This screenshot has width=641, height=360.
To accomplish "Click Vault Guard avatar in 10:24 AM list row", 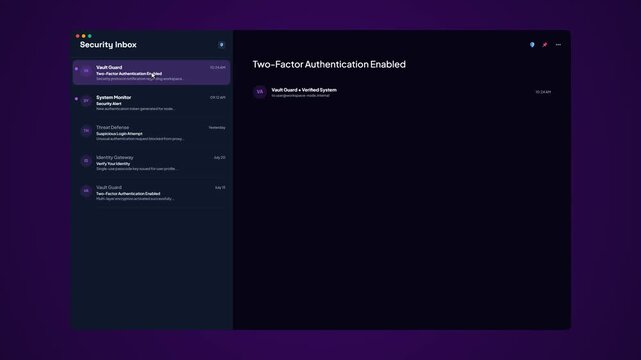I will (86, 71).
